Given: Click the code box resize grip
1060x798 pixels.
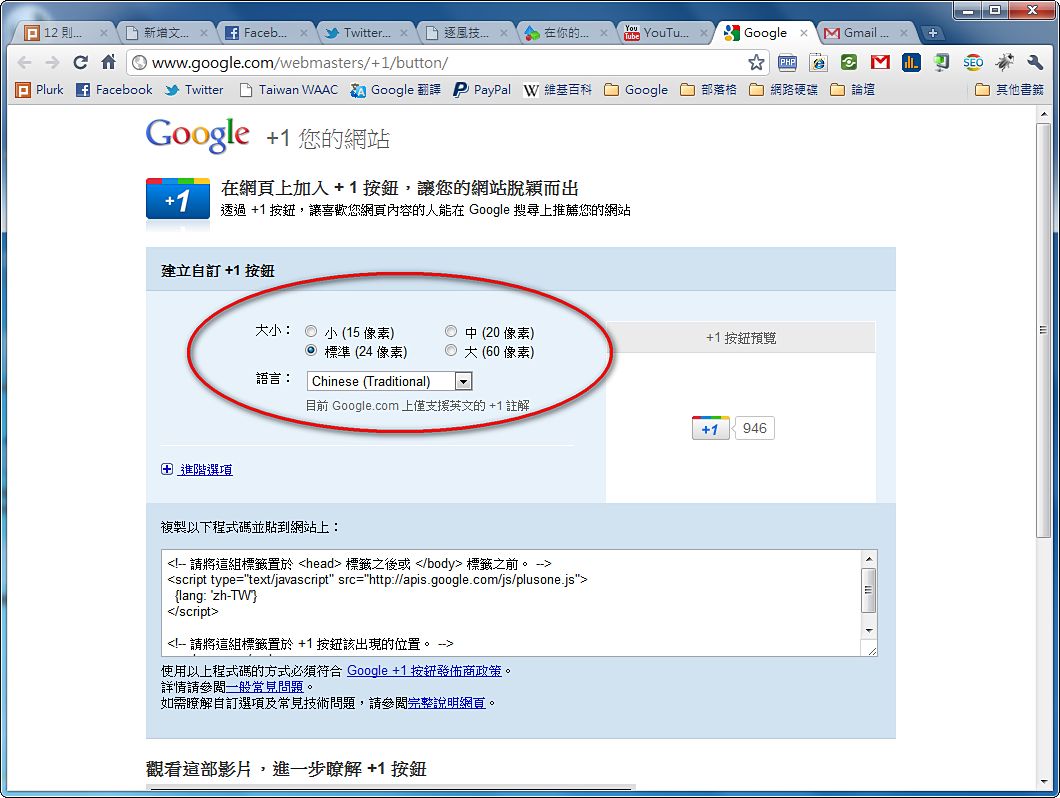Looking at the screenshot, I should coord(871,649).
